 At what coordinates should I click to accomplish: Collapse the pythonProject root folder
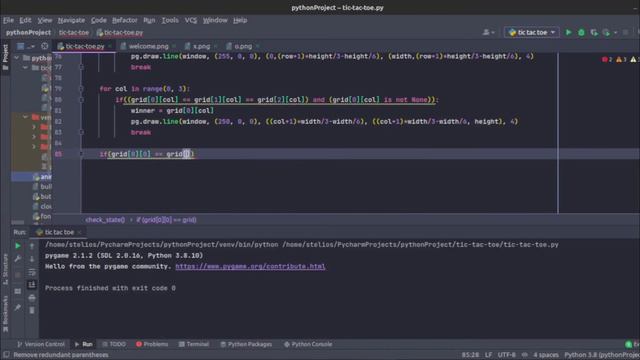tap(17, 58)
